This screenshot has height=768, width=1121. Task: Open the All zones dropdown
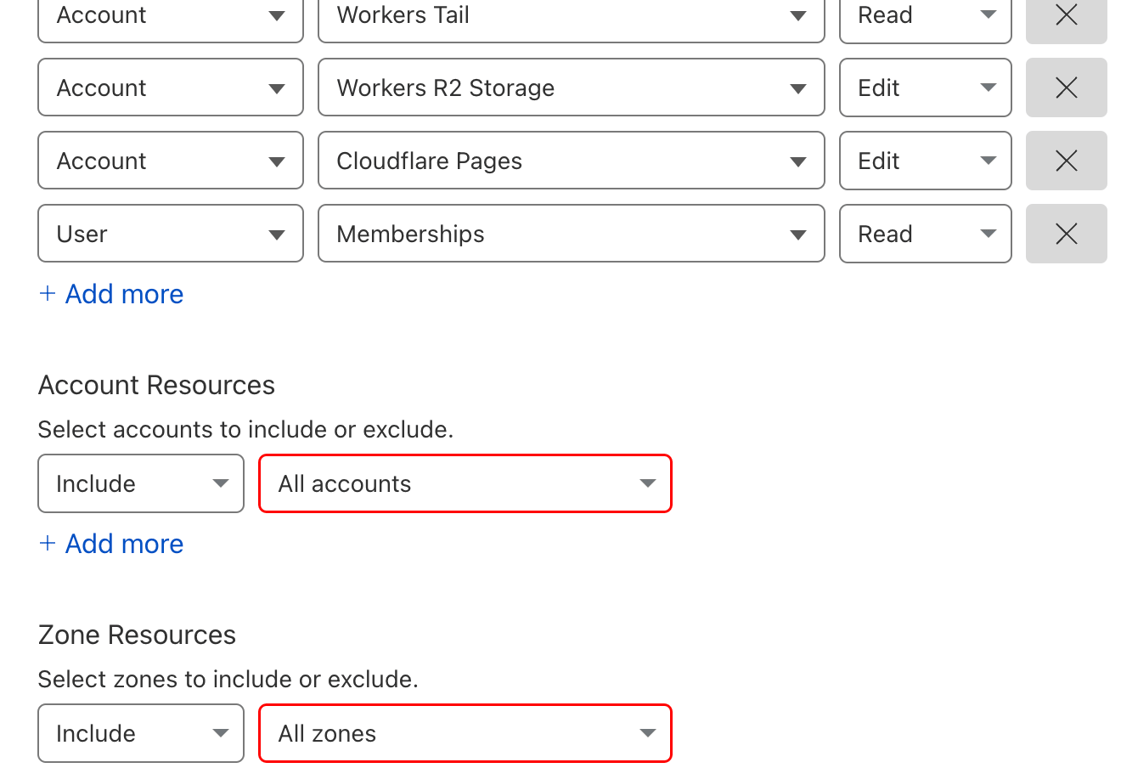pos(465,733)
